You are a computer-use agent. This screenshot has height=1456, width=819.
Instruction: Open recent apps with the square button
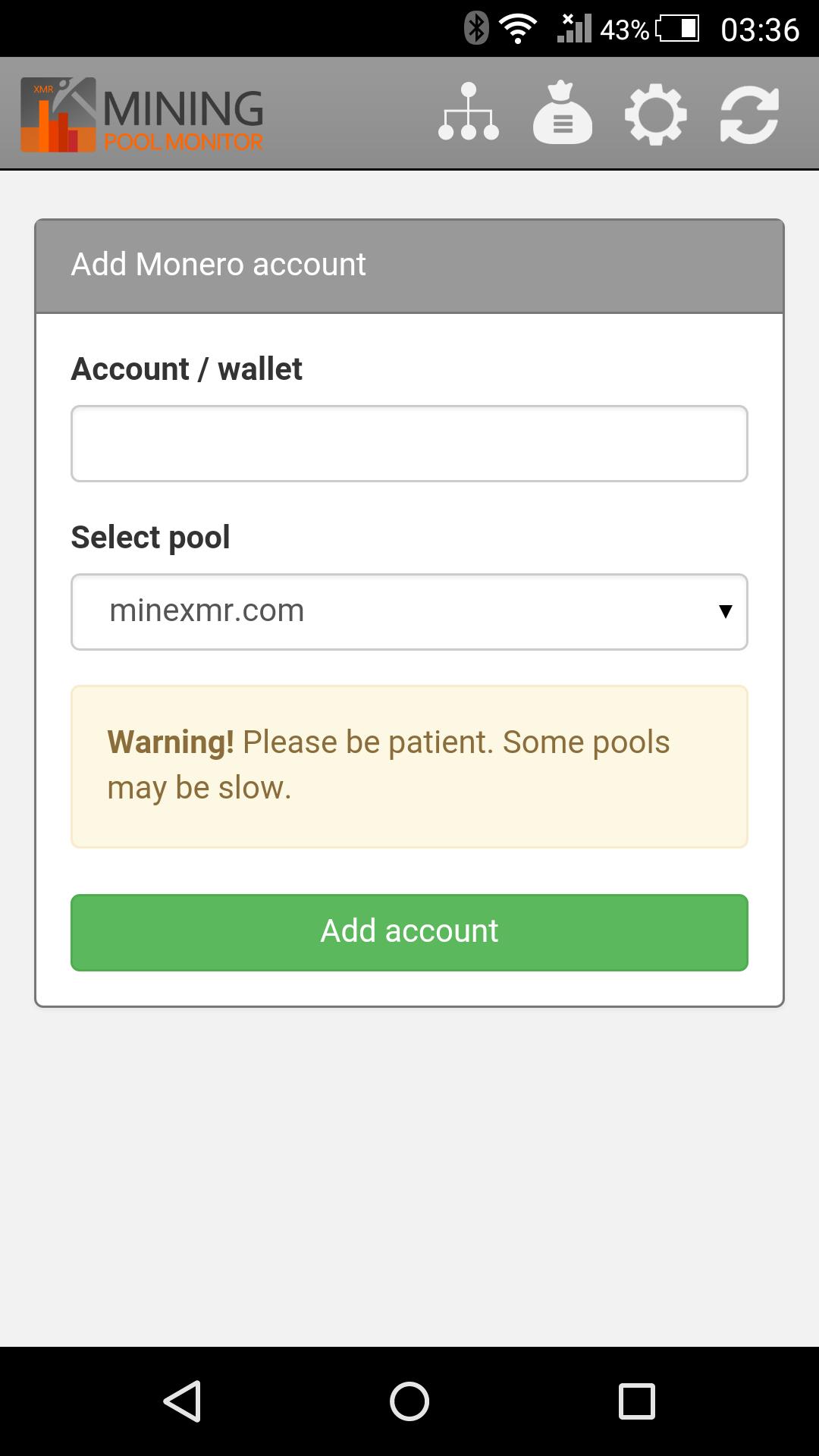[x=637, y=1401]
